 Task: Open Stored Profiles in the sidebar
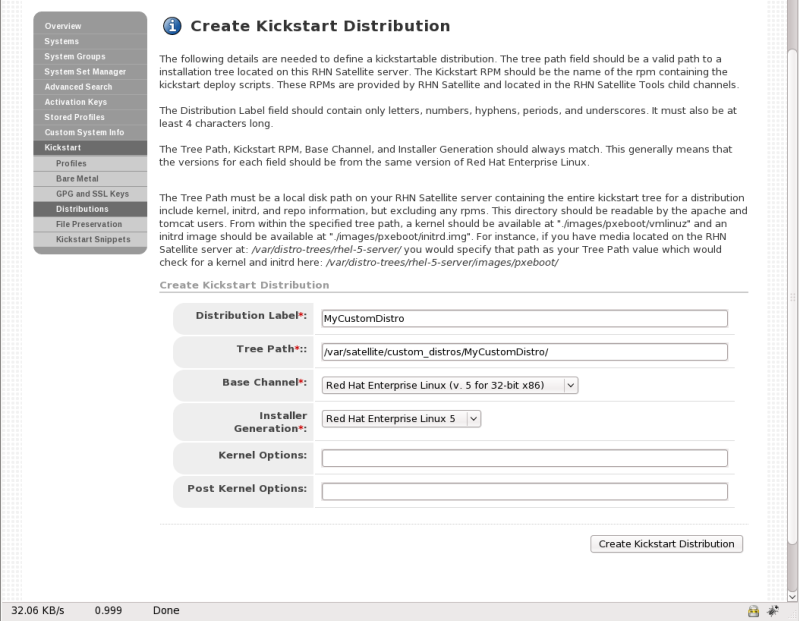click(76, 117)
